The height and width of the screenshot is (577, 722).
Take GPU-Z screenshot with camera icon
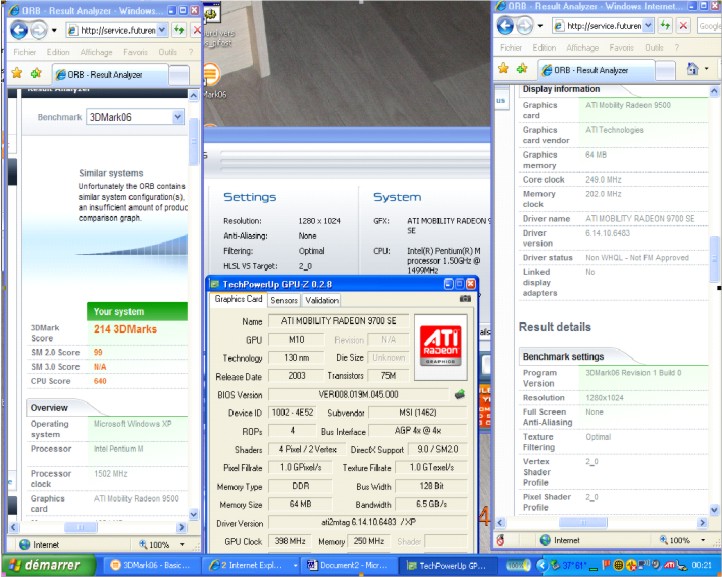(465, 299)
